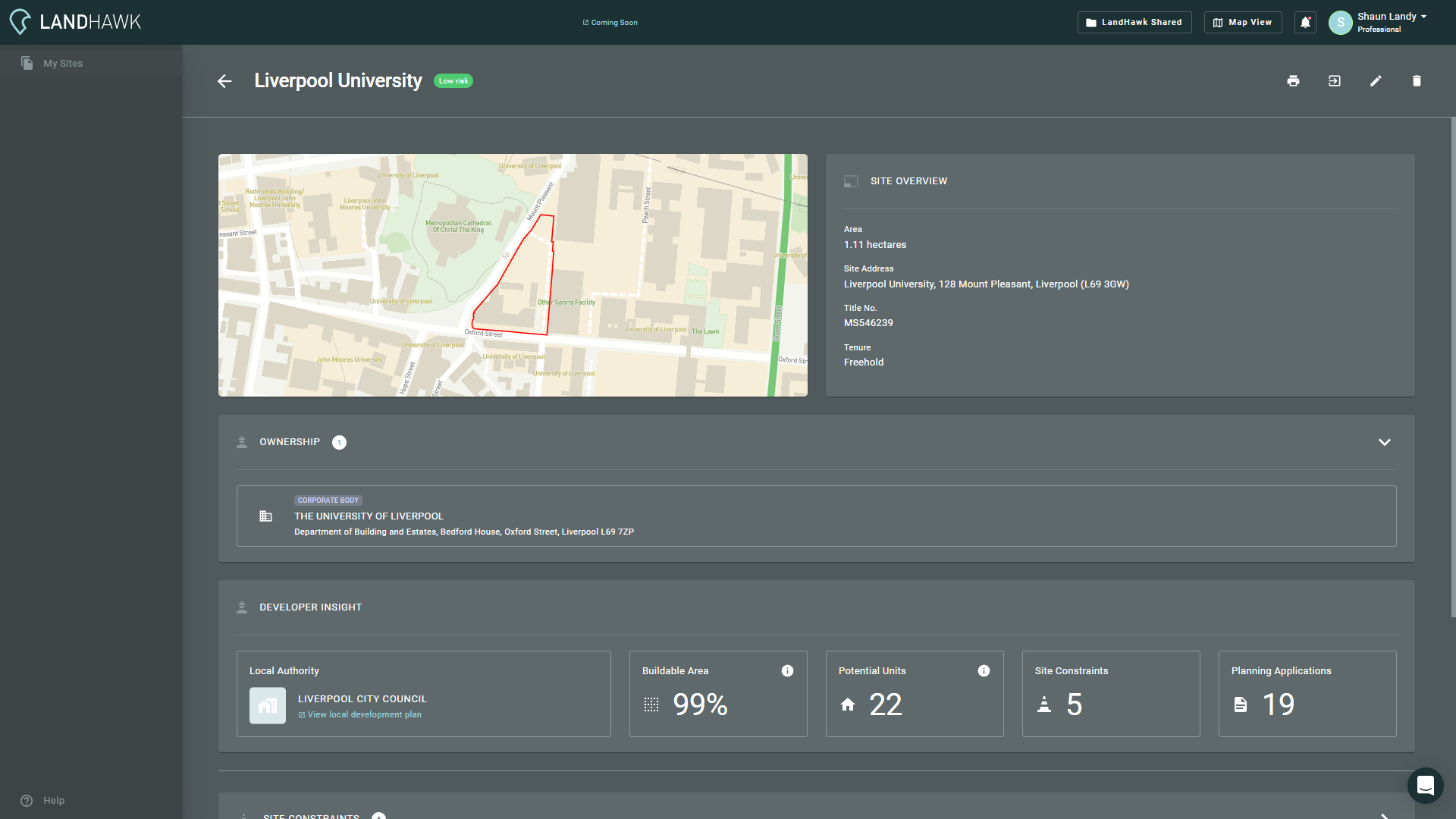Click the CORPORATE BODY tag
The image size is (1456, 819).
pyautogui.click(x=328, y=500)
